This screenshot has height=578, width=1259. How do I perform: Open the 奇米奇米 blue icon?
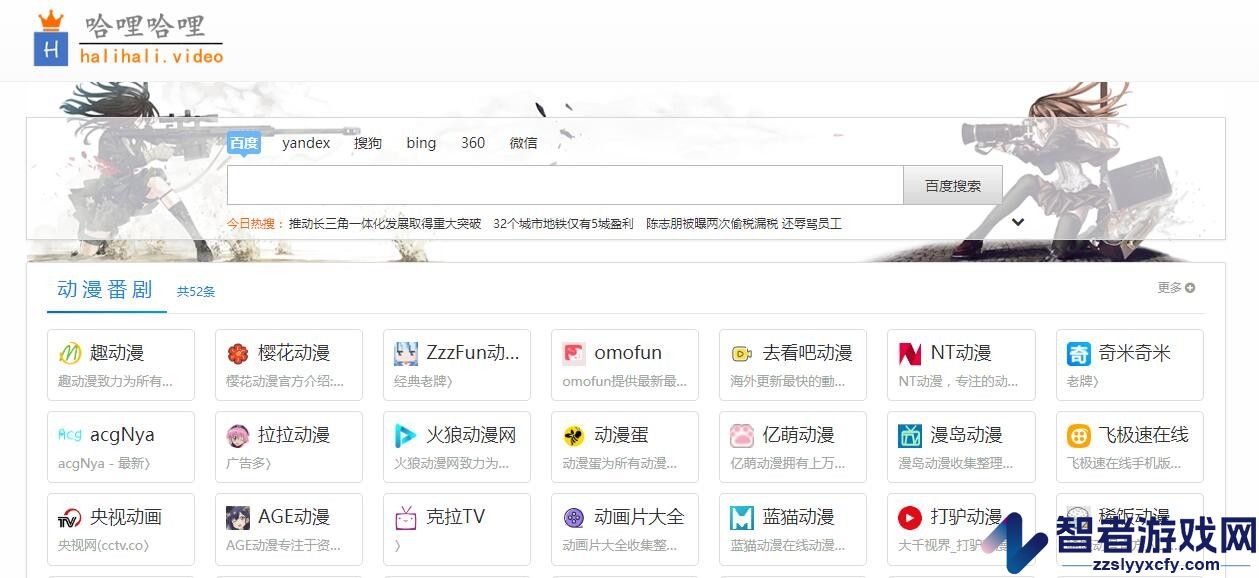click(x=1079, y=353)
